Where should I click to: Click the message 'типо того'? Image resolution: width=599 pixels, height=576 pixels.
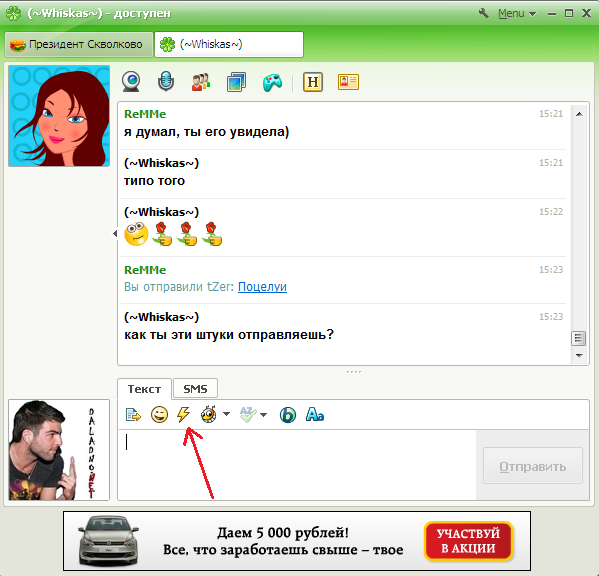pos(154,180)
